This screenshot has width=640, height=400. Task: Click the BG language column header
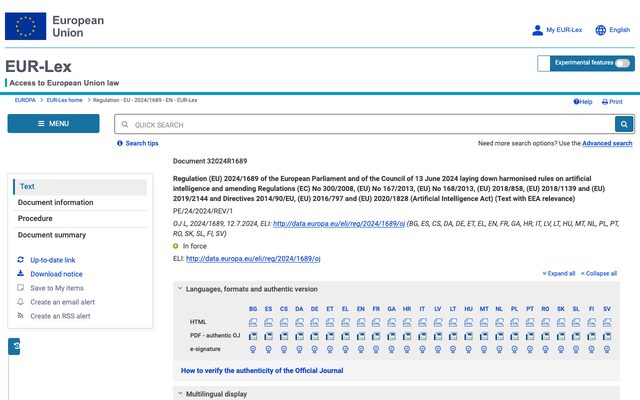tap(253, 309)
